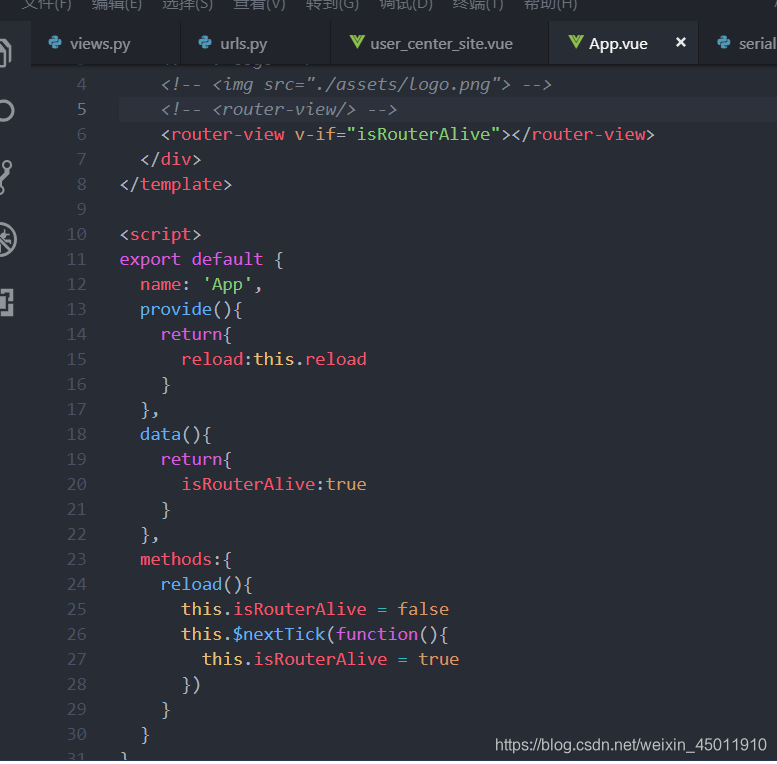Open the 终端(T) Terminal menu

[478, 5]
